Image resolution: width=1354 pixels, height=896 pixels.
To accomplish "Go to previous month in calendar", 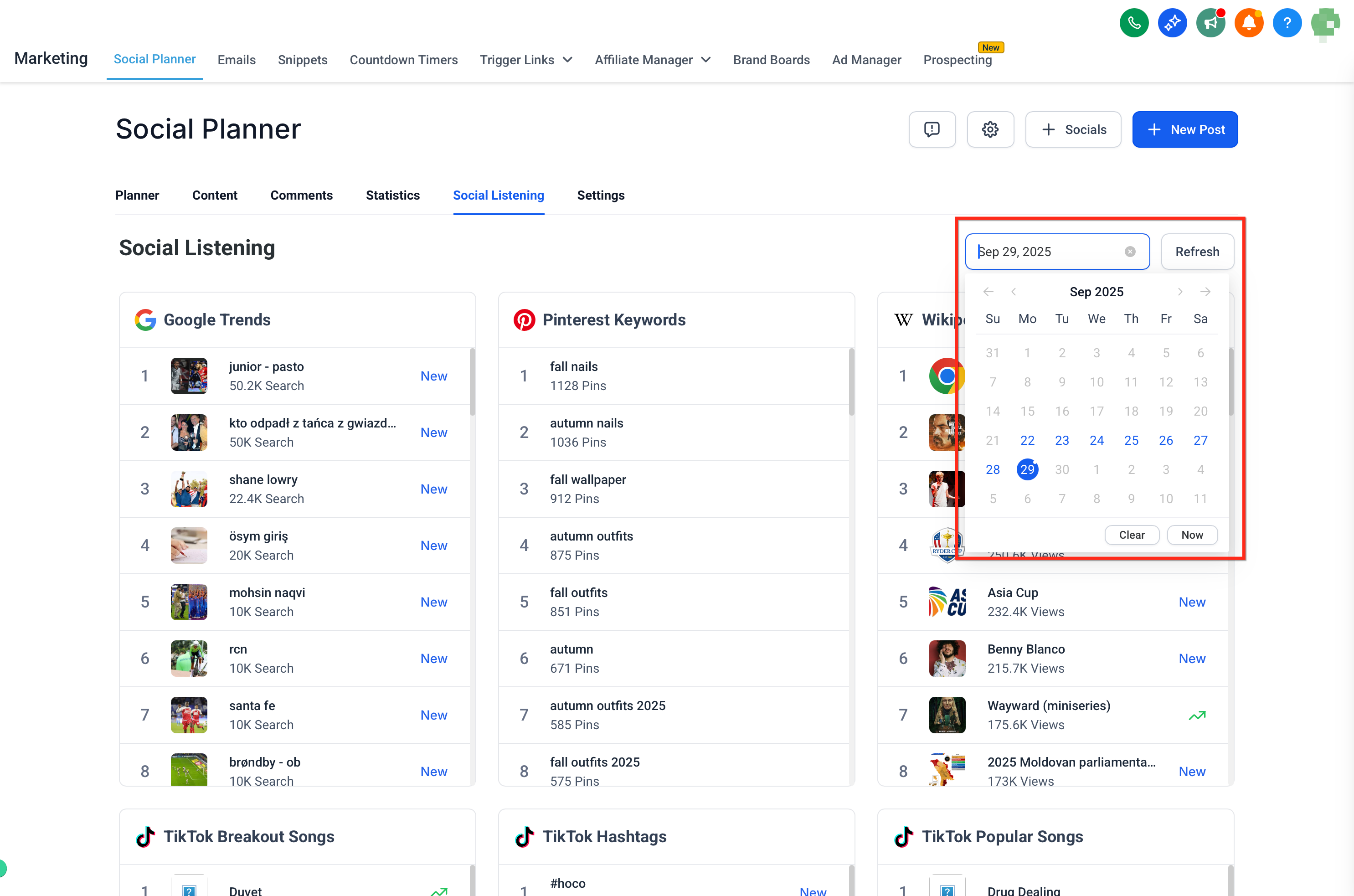I will tap(1013, 292).
